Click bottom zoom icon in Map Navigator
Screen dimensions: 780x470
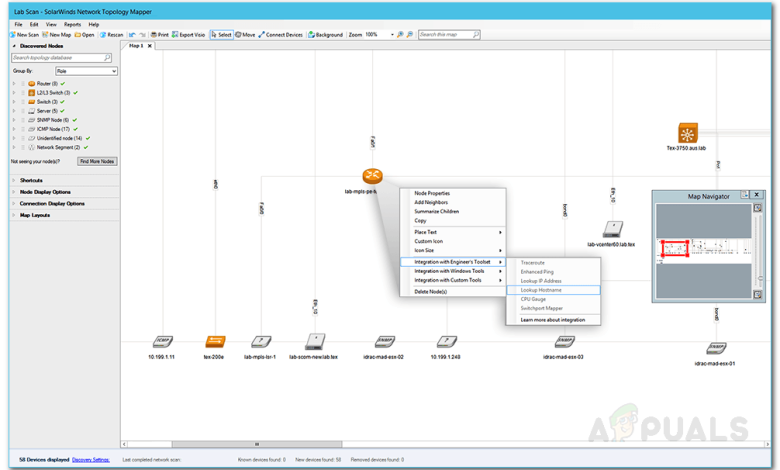click(758, 294)
